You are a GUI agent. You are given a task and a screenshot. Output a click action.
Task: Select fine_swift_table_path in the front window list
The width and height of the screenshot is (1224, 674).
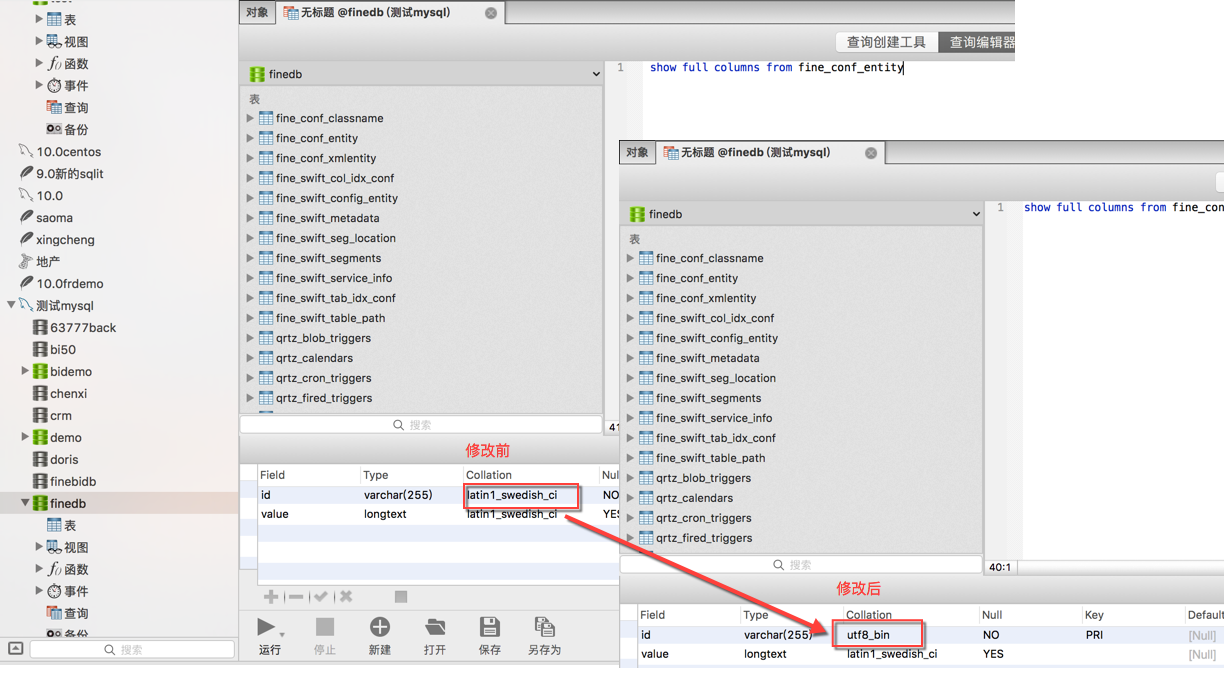point(710,458)
